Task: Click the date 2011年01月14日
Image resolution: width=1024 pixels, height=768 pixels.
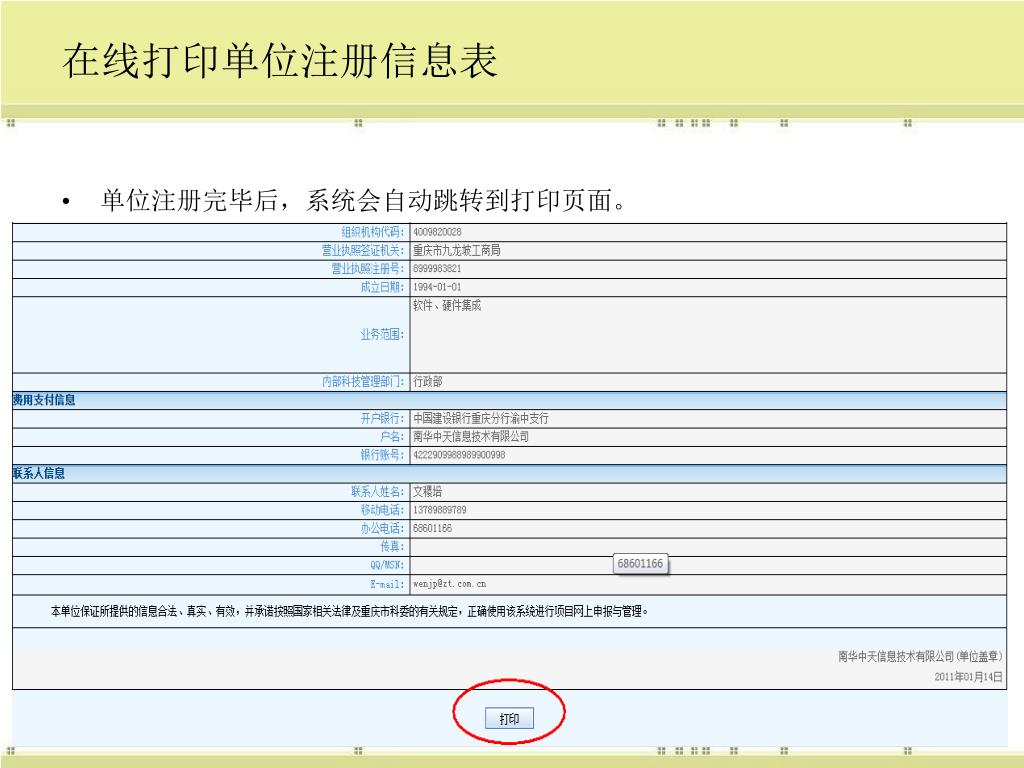Action: coord(968,677)
